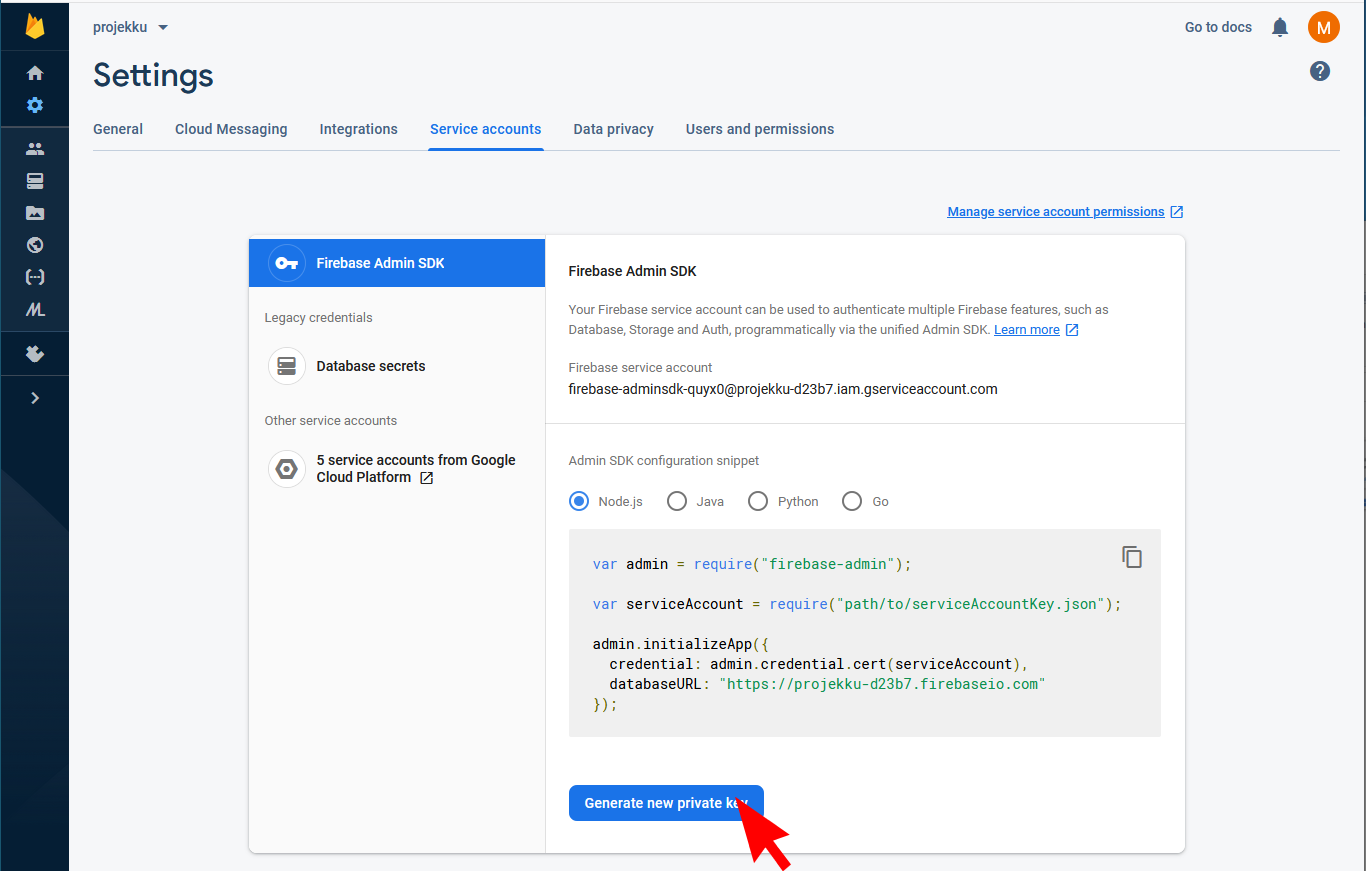Copy the configuration snippet with copy icon
1366x871 pixels.
(x=1132, y=557)
